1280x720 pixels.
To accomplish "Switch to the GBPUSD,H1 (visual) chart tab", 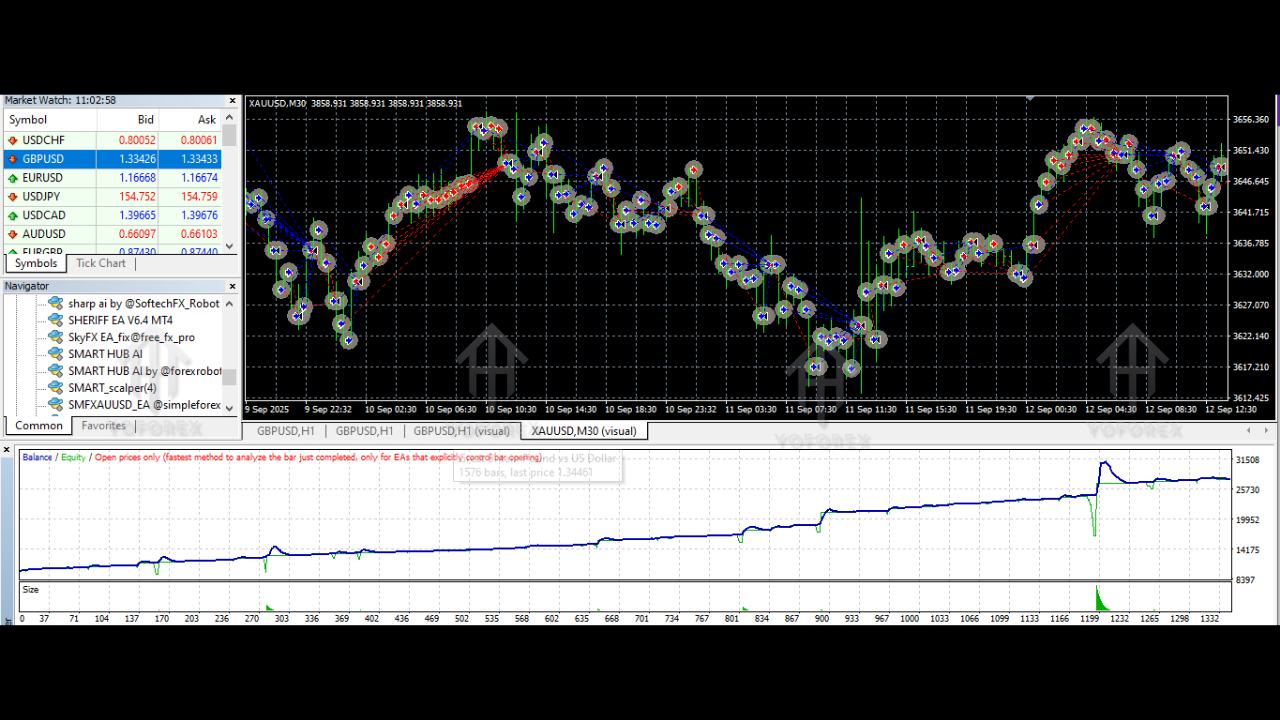I will pyautogui.click(x=461, y=431).
